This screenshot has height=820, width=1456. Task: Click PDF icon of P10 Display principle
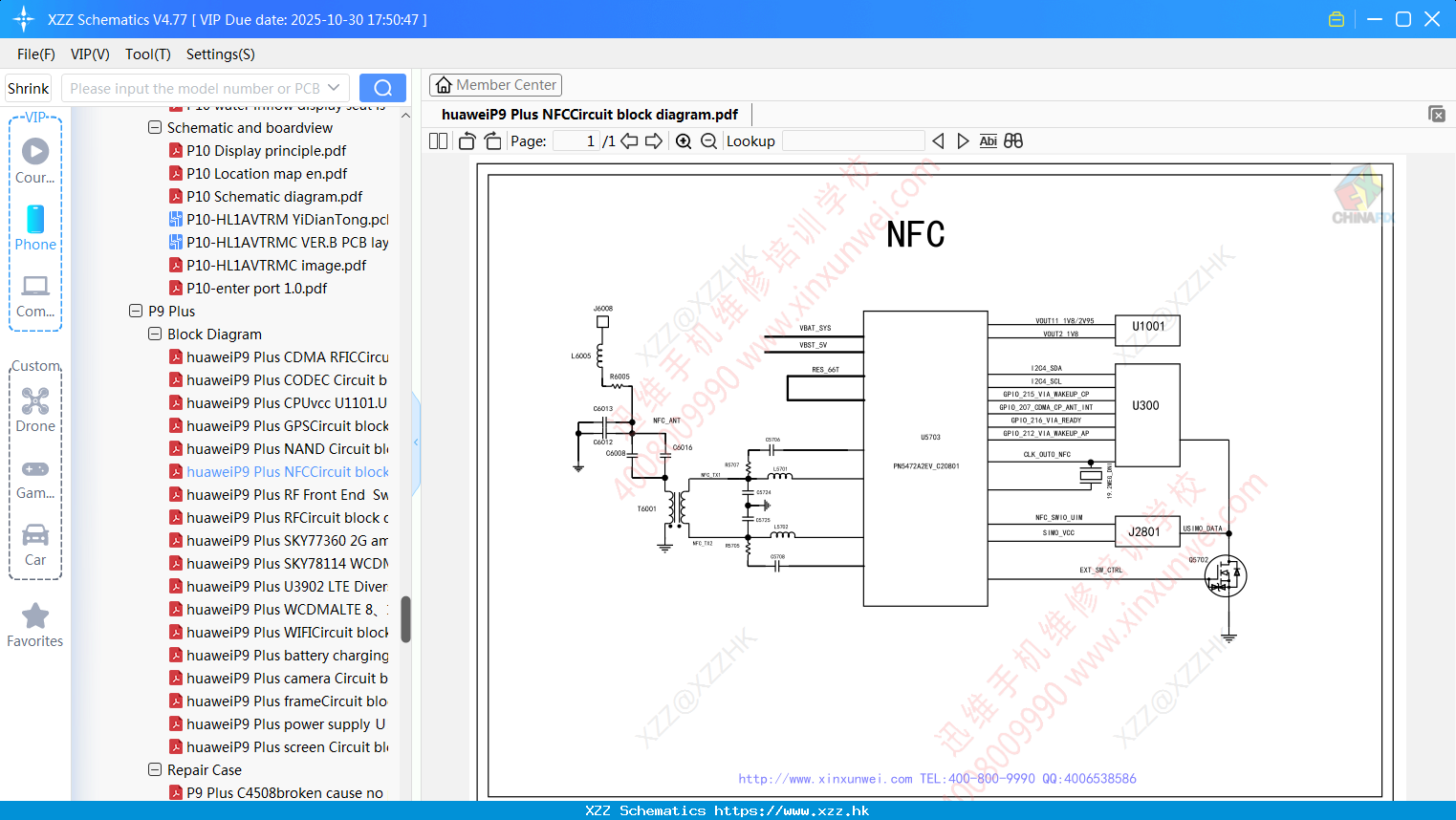pos(176,150)
